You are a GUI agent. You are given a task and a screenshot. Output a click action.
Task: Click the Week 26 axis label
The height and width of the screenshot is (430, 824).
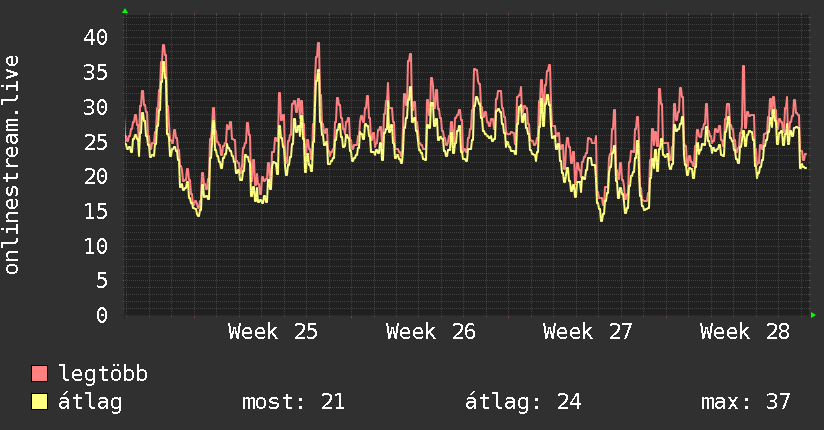click(430, 332)
